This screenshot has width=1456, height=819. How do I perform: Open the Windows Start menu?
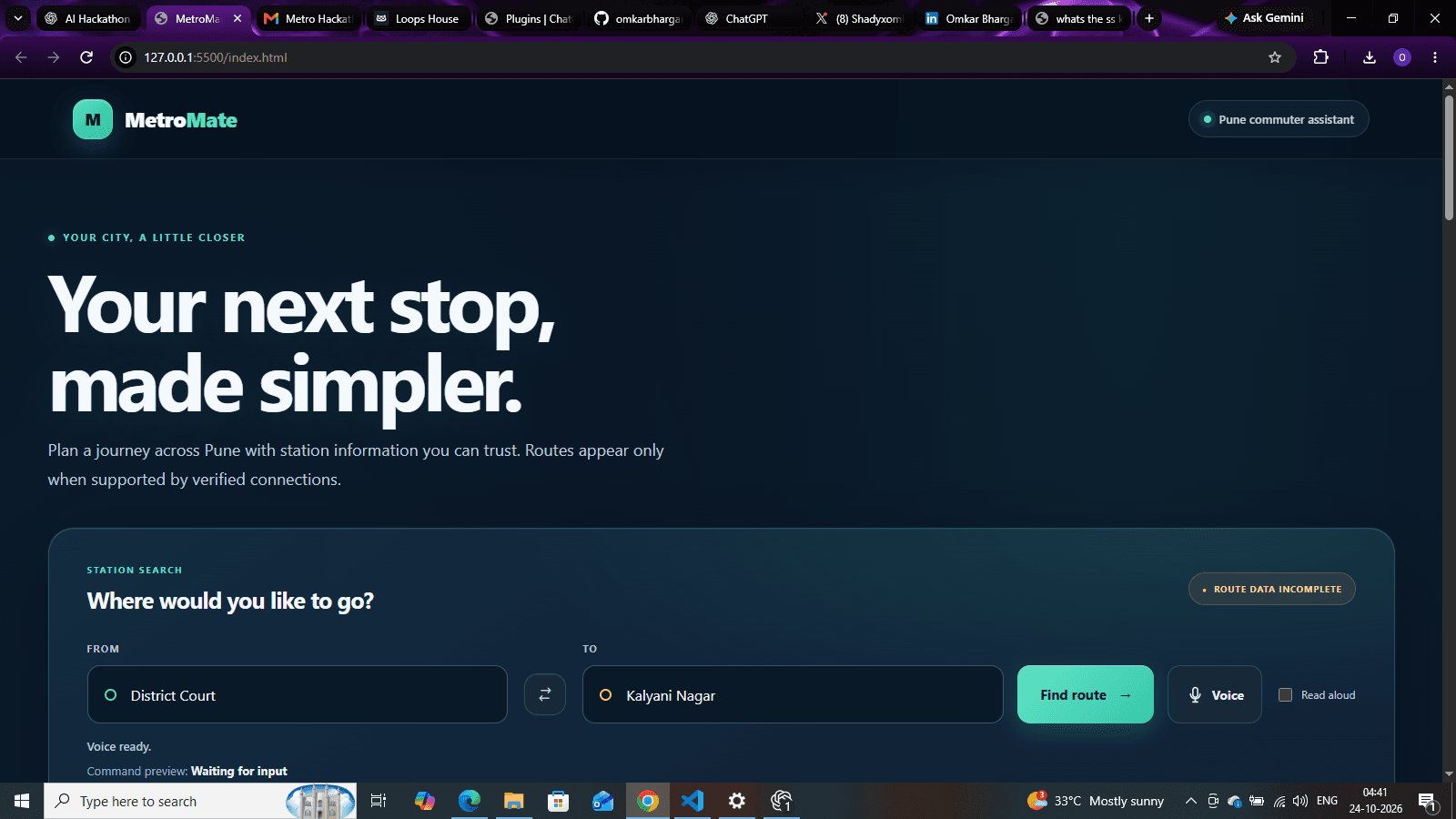22,801
